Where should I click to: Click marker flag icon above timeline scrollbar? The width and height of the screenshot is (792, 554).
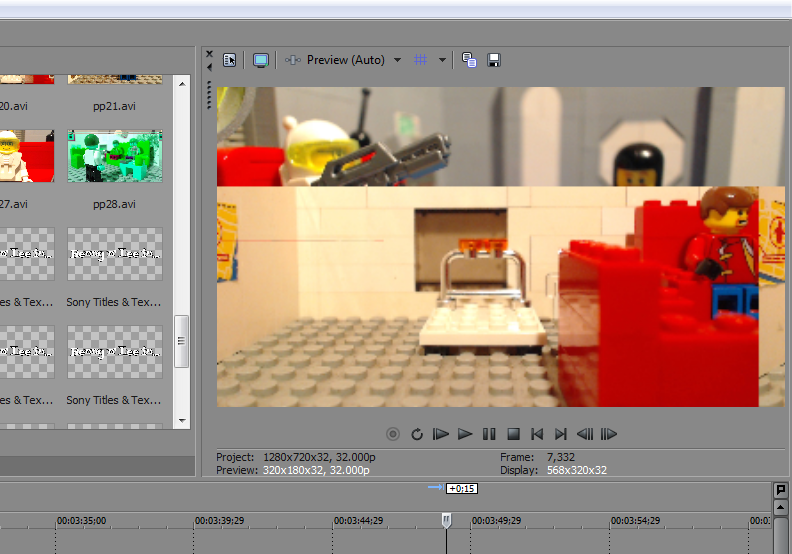click(780, 489)
